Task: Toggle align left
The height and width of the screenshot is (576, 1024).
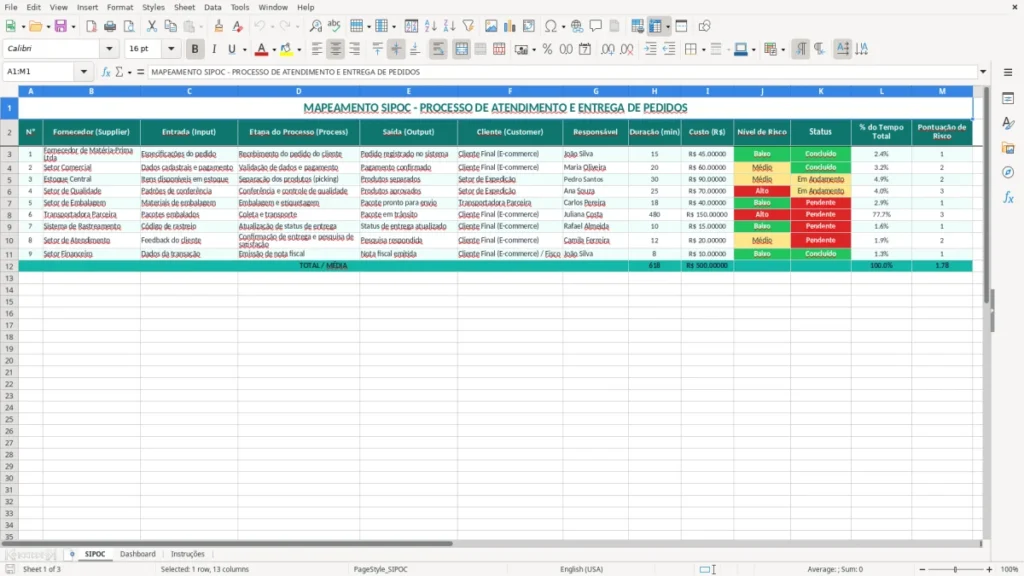Action: (x=317, y=49)
